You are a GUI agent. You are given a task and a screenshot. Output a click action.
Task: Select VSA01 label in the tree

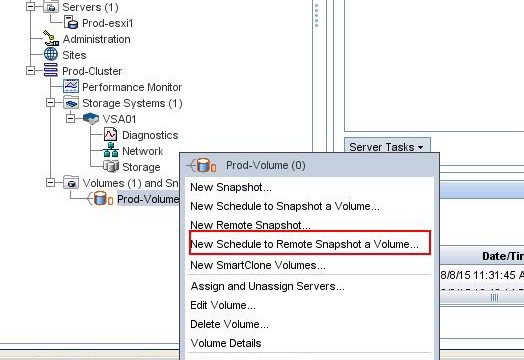click(119, 119)
